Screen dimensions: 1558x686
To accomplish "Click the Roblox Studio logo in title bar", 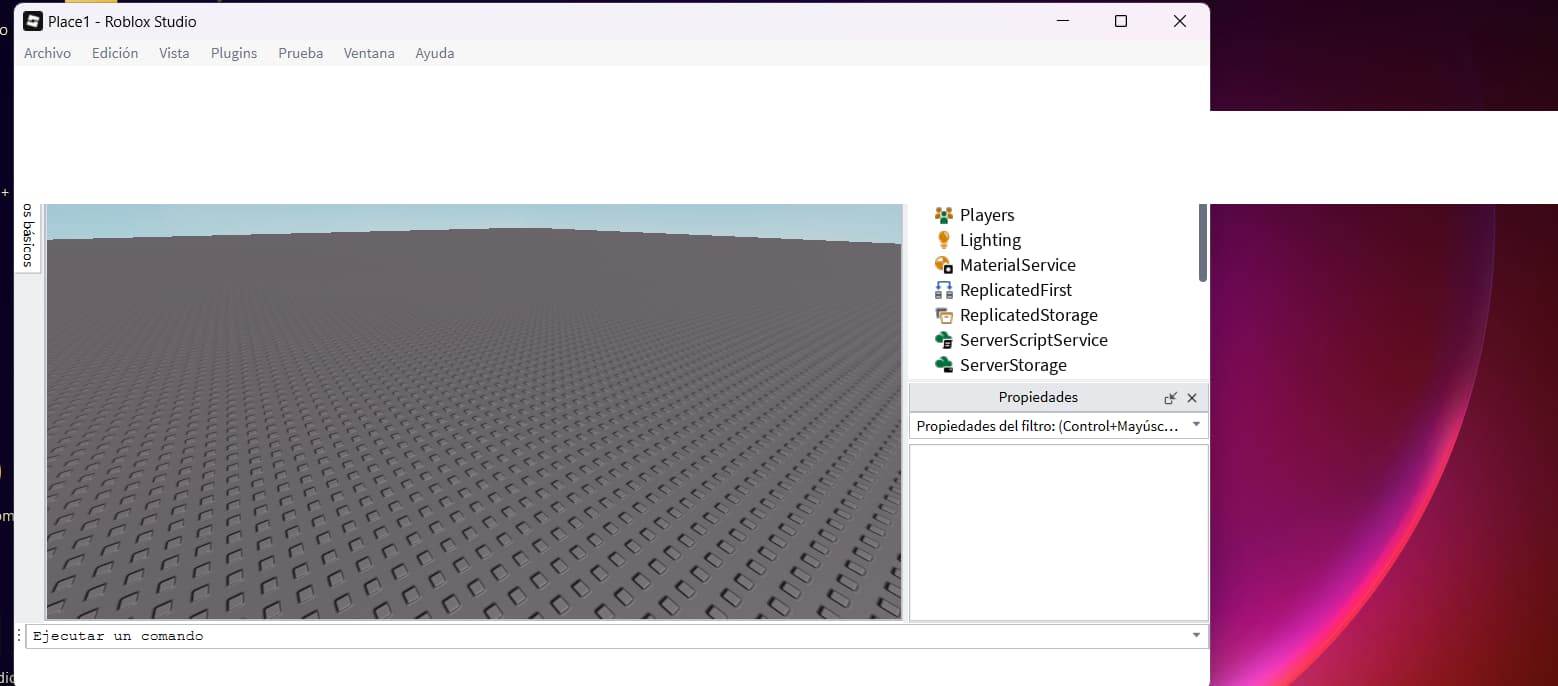I will [31, 20].
